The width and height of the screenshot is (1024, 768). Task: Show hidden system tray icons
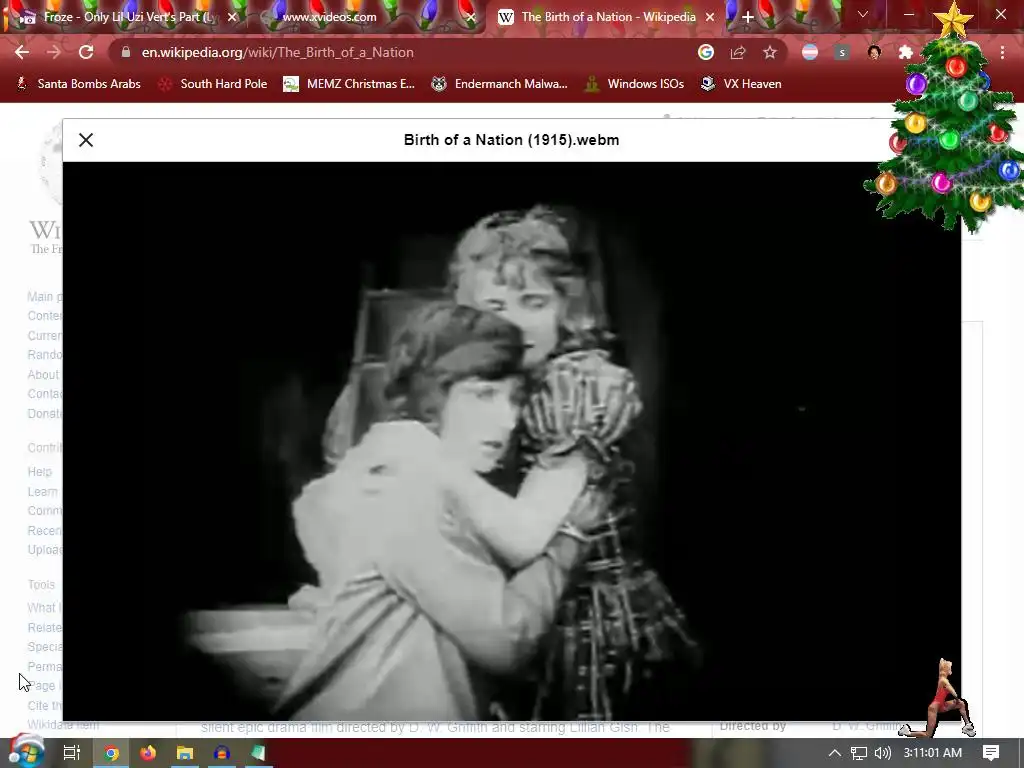[x=834, y=753]
